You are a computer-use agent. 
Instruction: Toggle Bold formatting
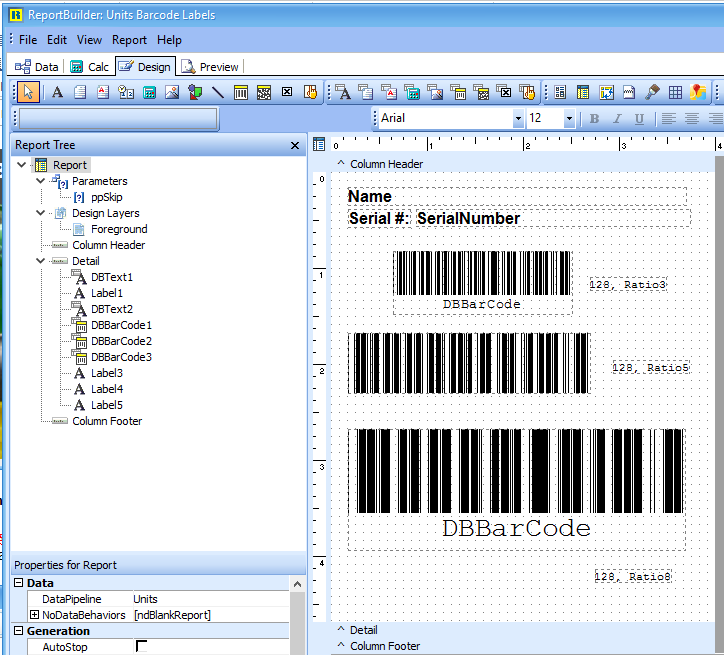[594, 119]
